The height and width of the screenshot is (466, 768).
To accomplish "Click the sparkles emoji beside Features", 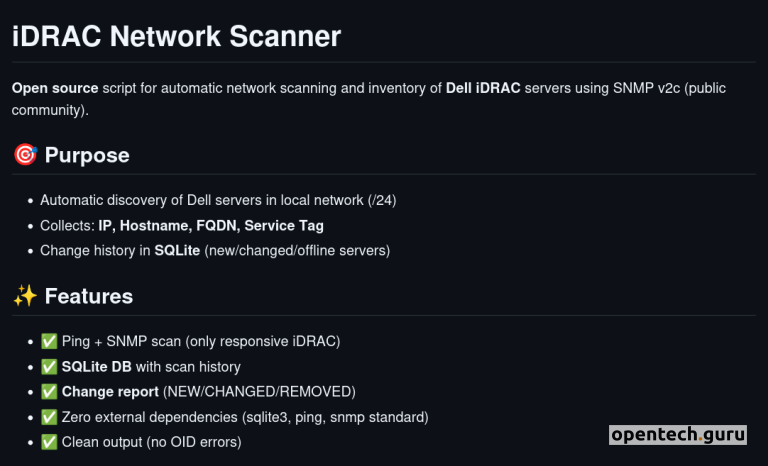I will [x=25, y=296].
